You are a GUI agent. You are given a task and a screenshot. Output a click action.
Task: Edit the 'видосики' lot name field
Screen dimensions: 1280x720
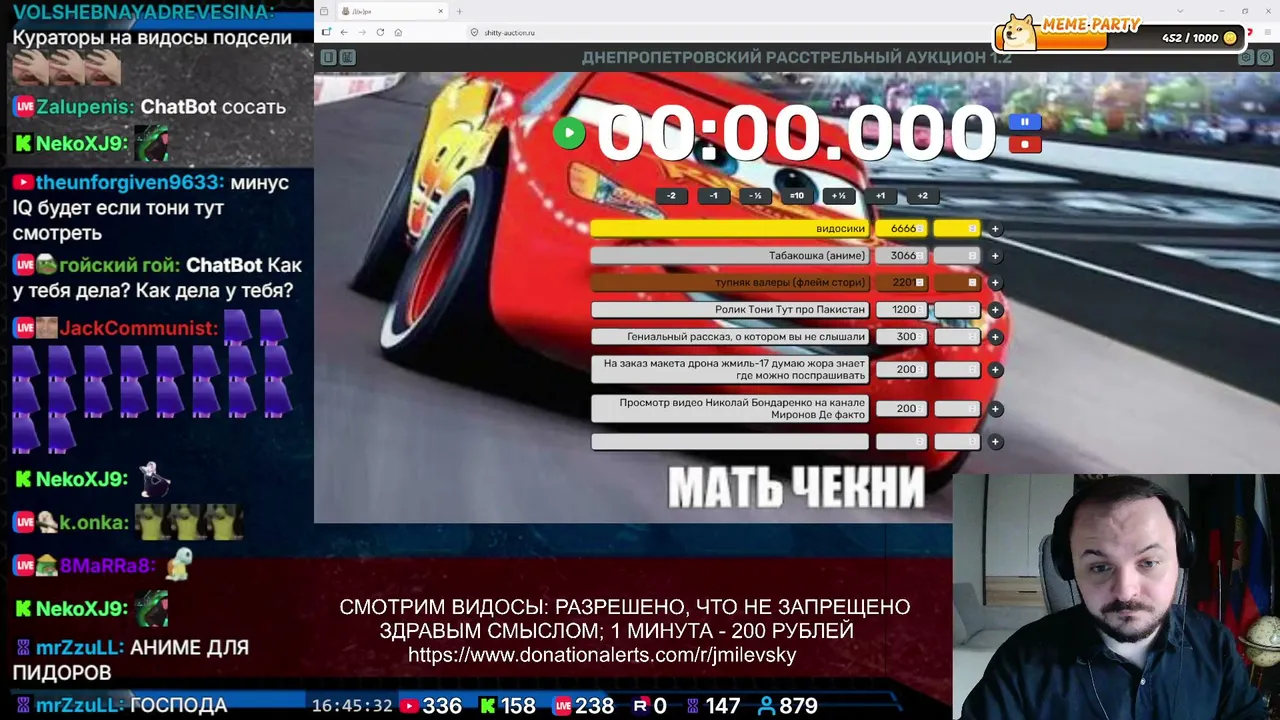pos(730,229)
